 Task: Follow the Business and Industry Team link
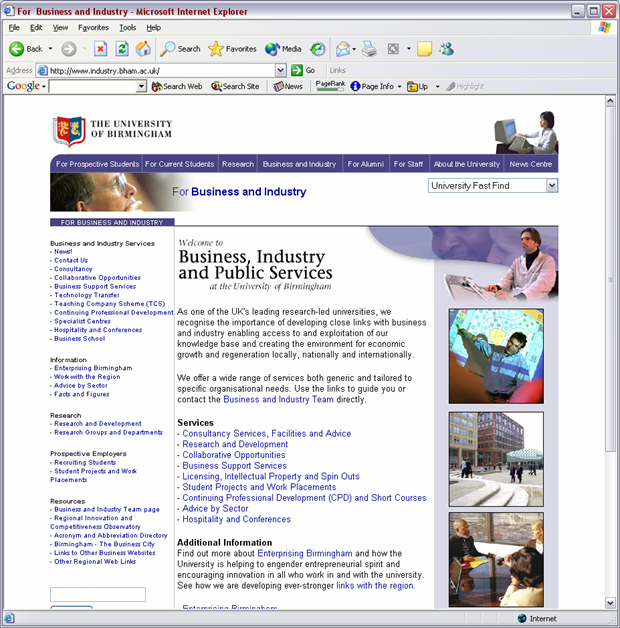pos(278,399)
